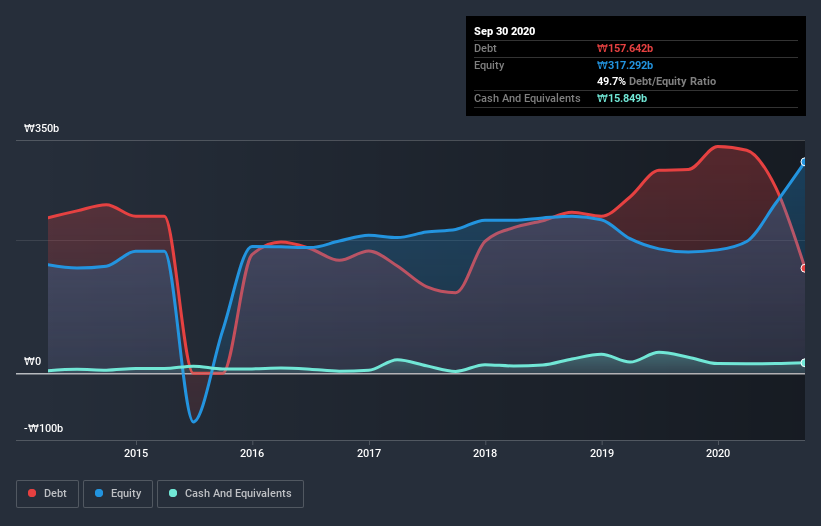The width and height of the screenshot is (821, 526).
Task: Click the 2016 x-axis label
Action: pos(252,453)
